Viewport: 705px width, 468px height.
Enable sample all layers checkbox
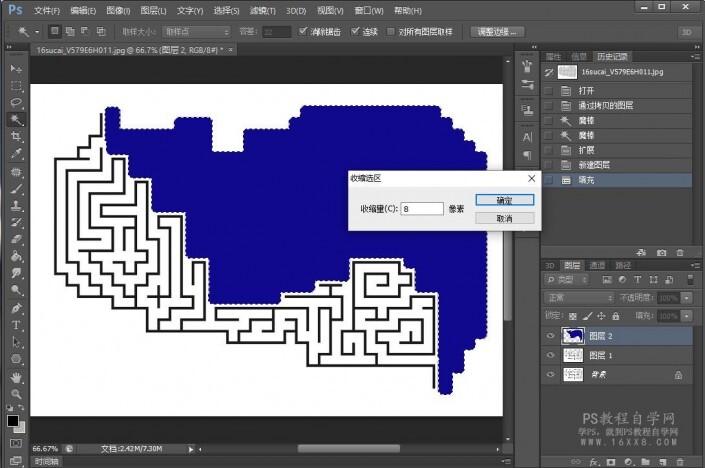389,32
